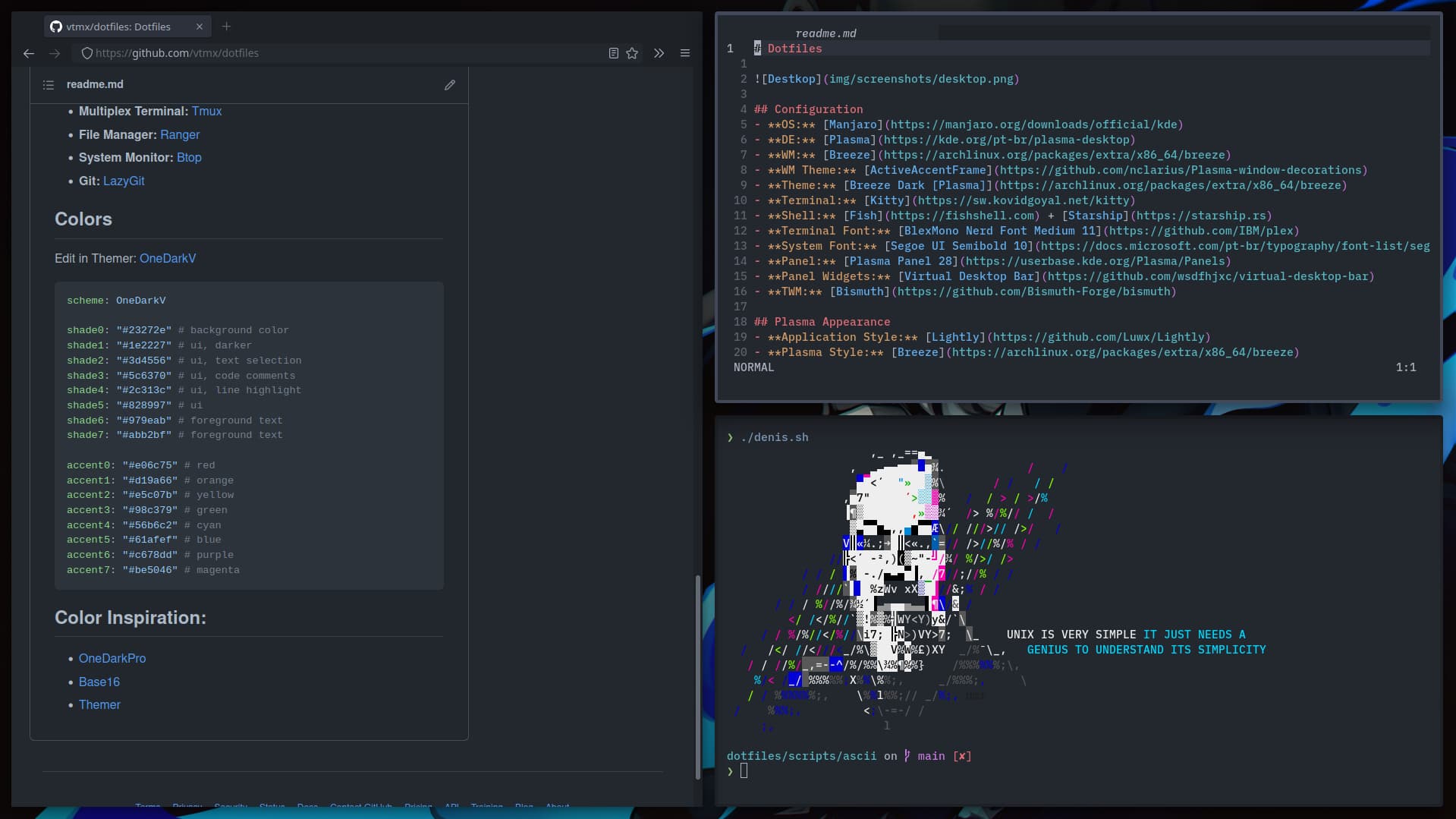Focus the terminal prompt cursor
This screenshot has width=1456, height=819.
coord(744,771)
